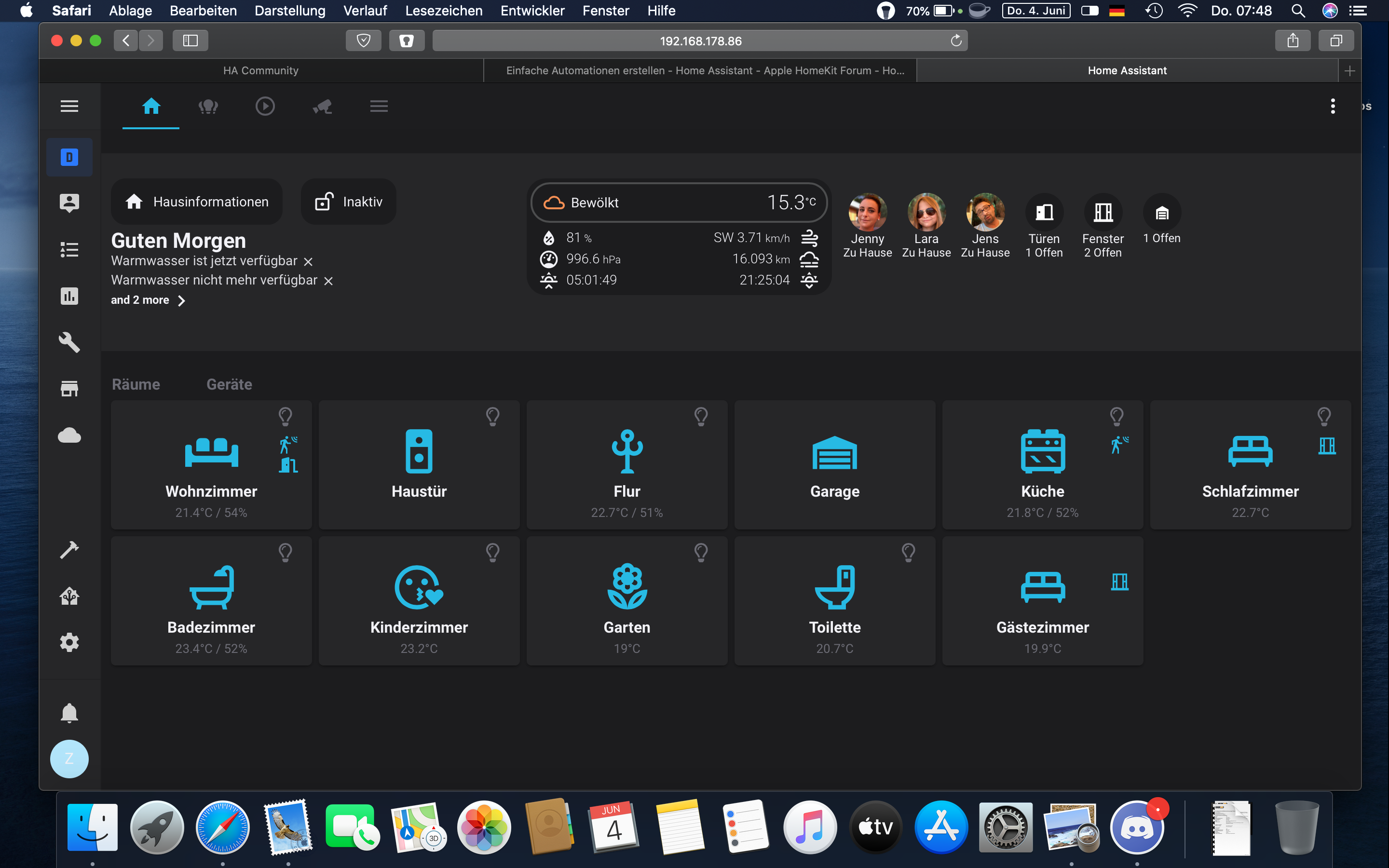Switch to the security camera view tab

pyautogui.click(x=323, y=106)
